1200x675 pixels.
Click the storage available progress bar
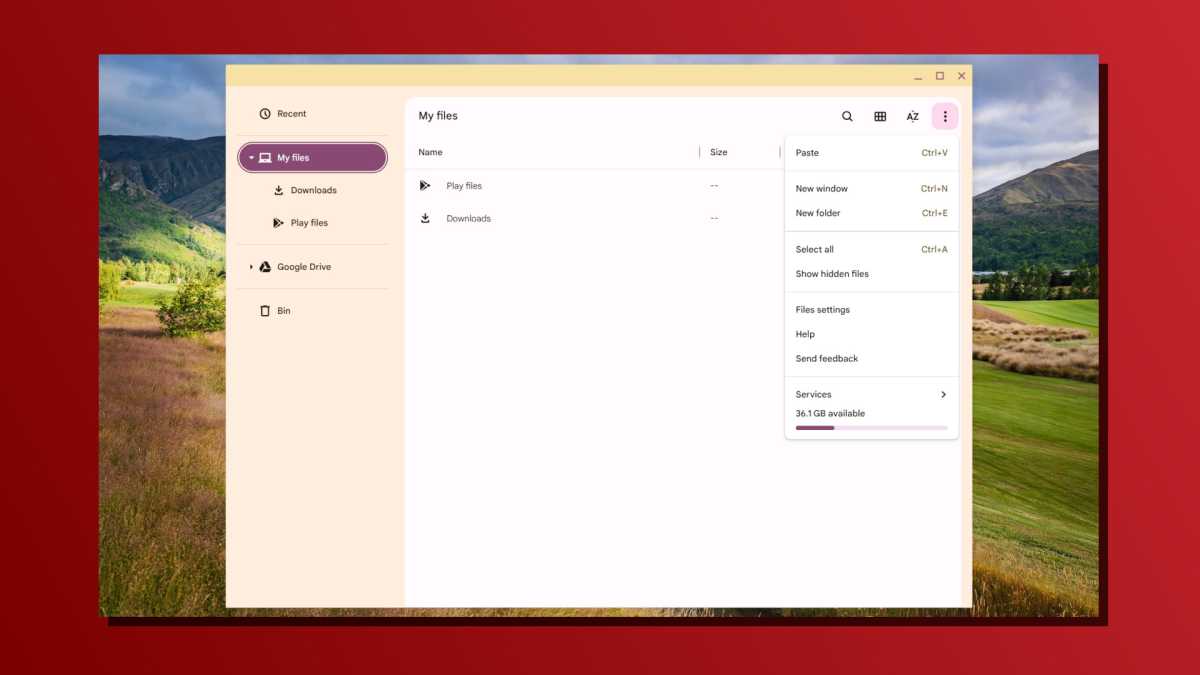[871, 427]
